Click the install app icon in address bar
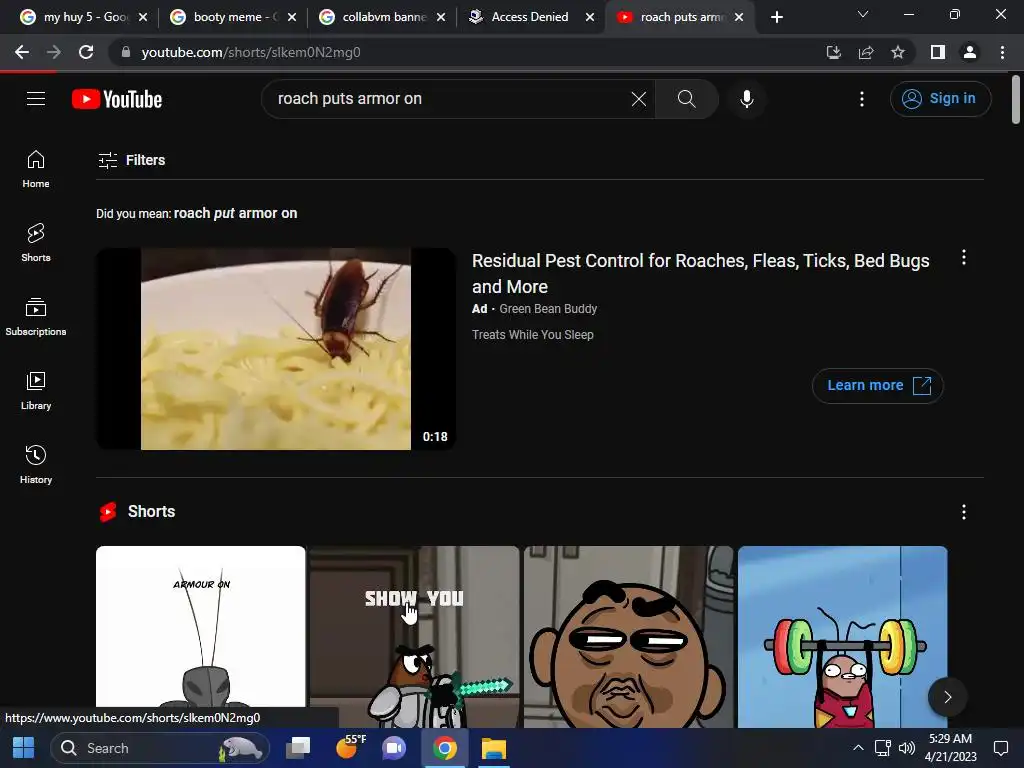 (833, 52)
